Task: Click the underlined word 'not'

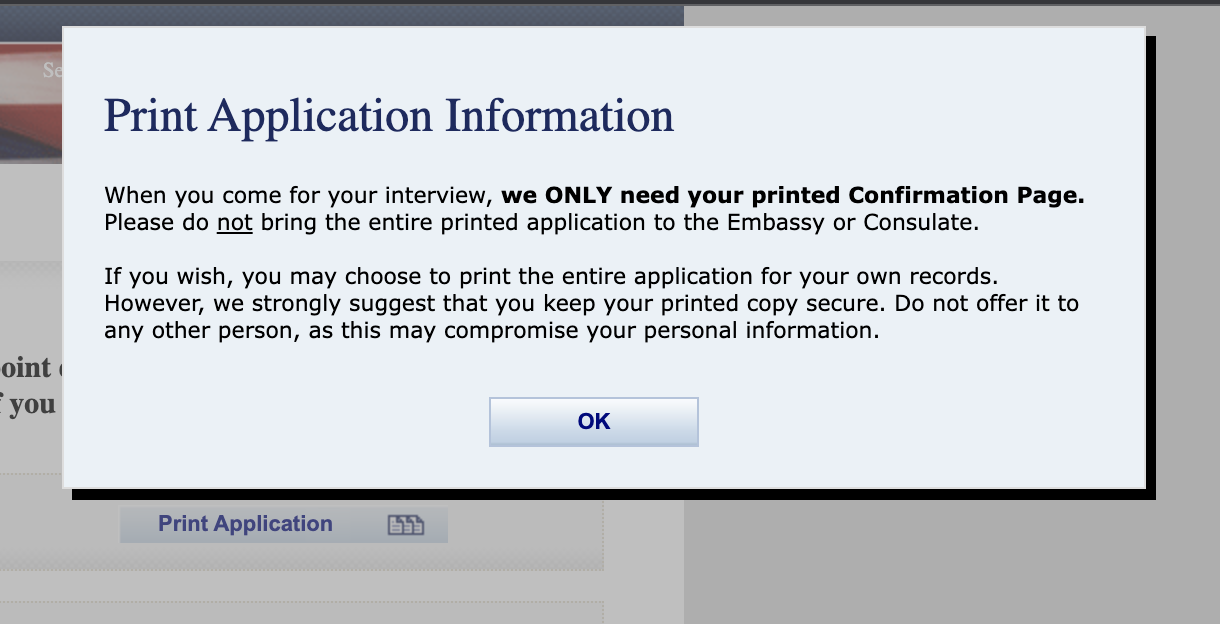Action: tap(235, 222)
